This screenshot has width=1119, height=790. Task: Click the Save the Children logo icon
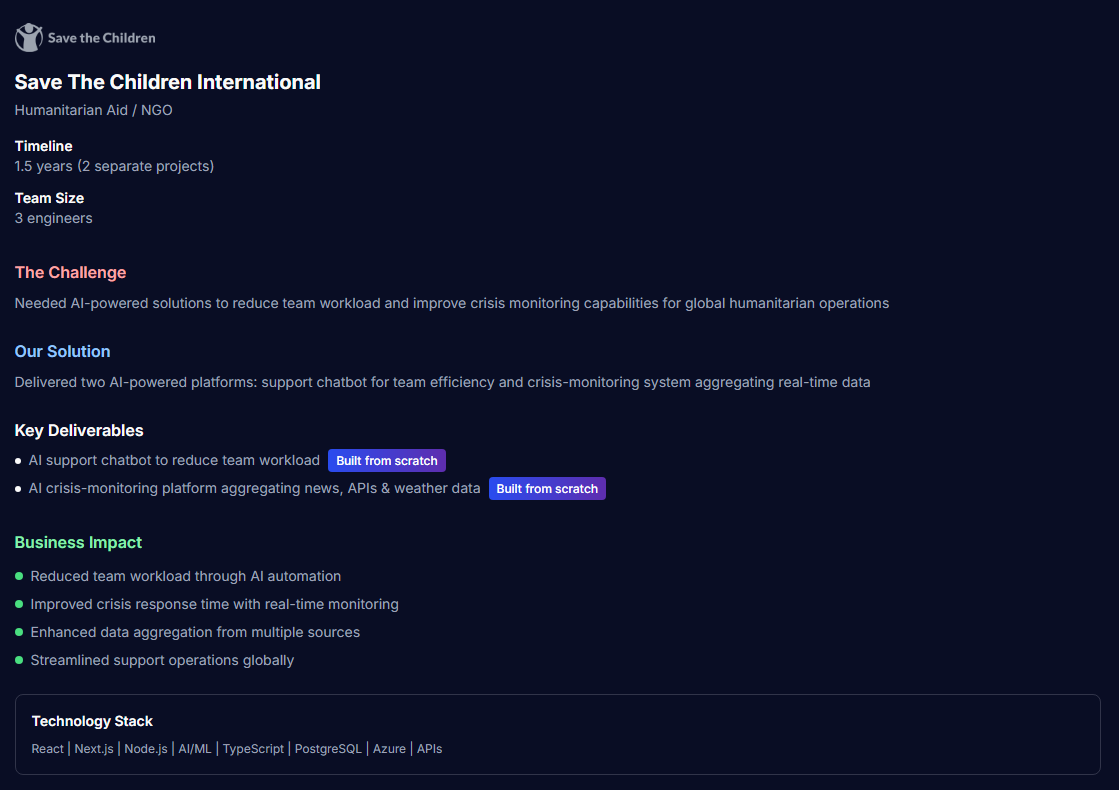tap(29, 38)
